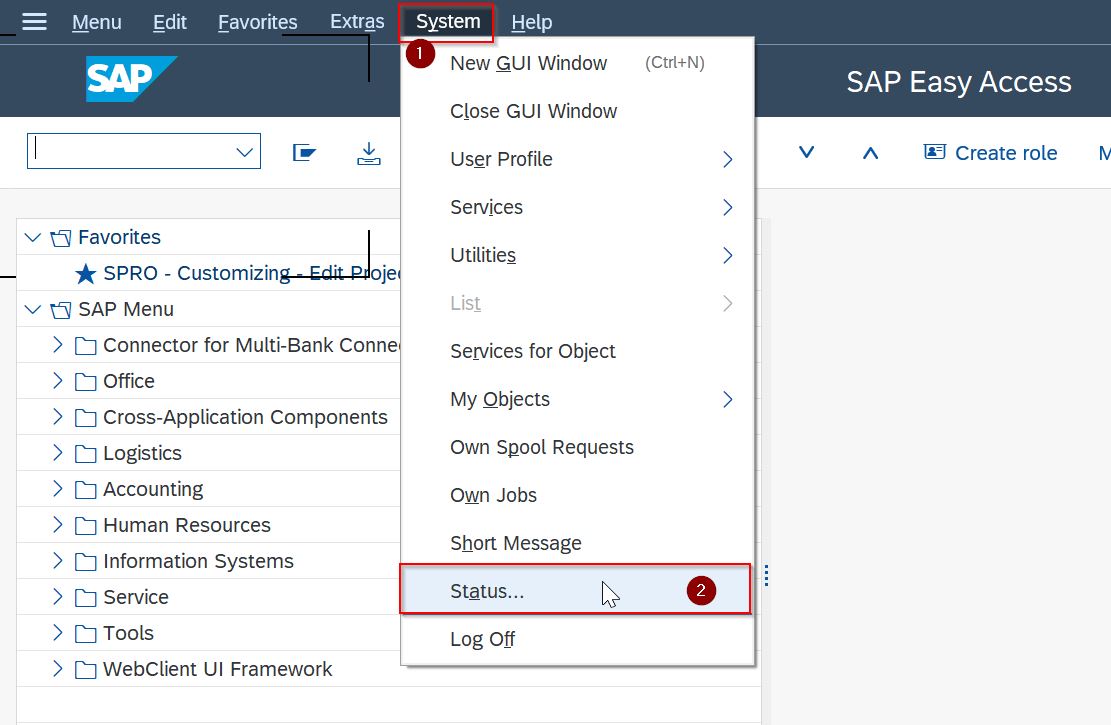The height and width of the screenshot is (725, 1111).
Task: Click the star icon on SPRO favorite
Action: point(86,273)
